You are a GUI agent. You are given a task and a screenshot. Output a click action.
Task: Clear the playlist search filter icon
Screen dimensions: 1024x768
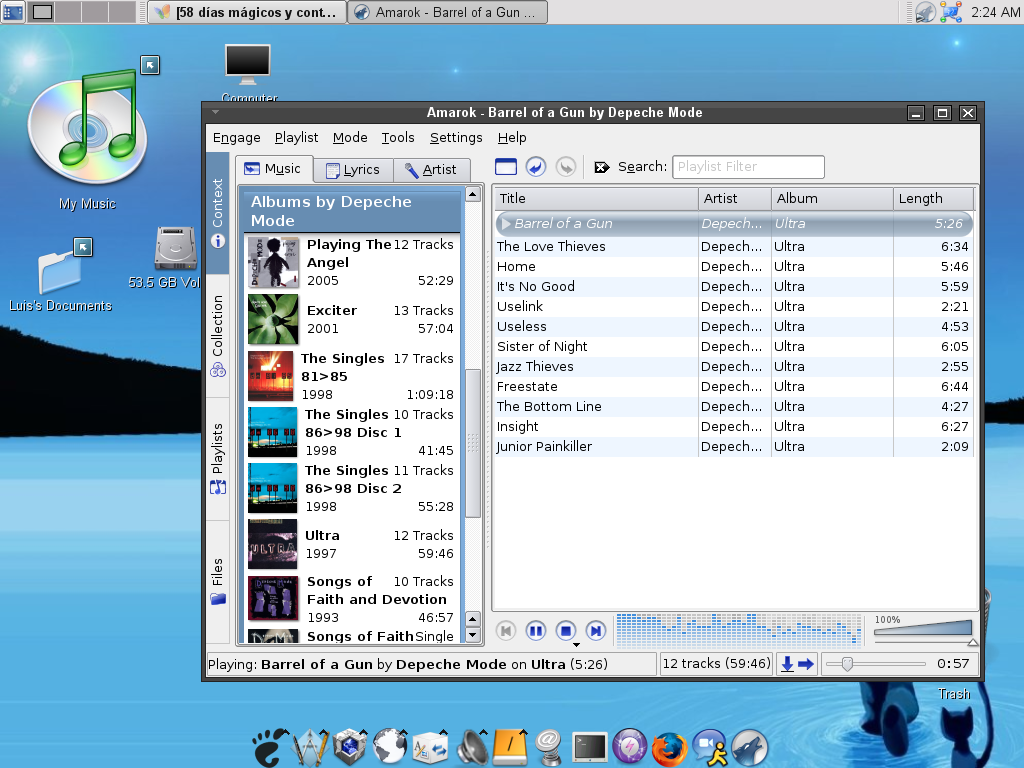(601, 167)
